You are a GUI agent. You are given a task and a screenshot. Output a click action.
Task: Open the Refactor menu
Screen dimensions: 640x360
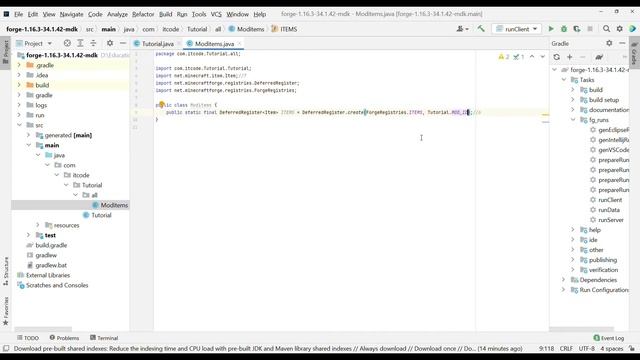point(143,14)
